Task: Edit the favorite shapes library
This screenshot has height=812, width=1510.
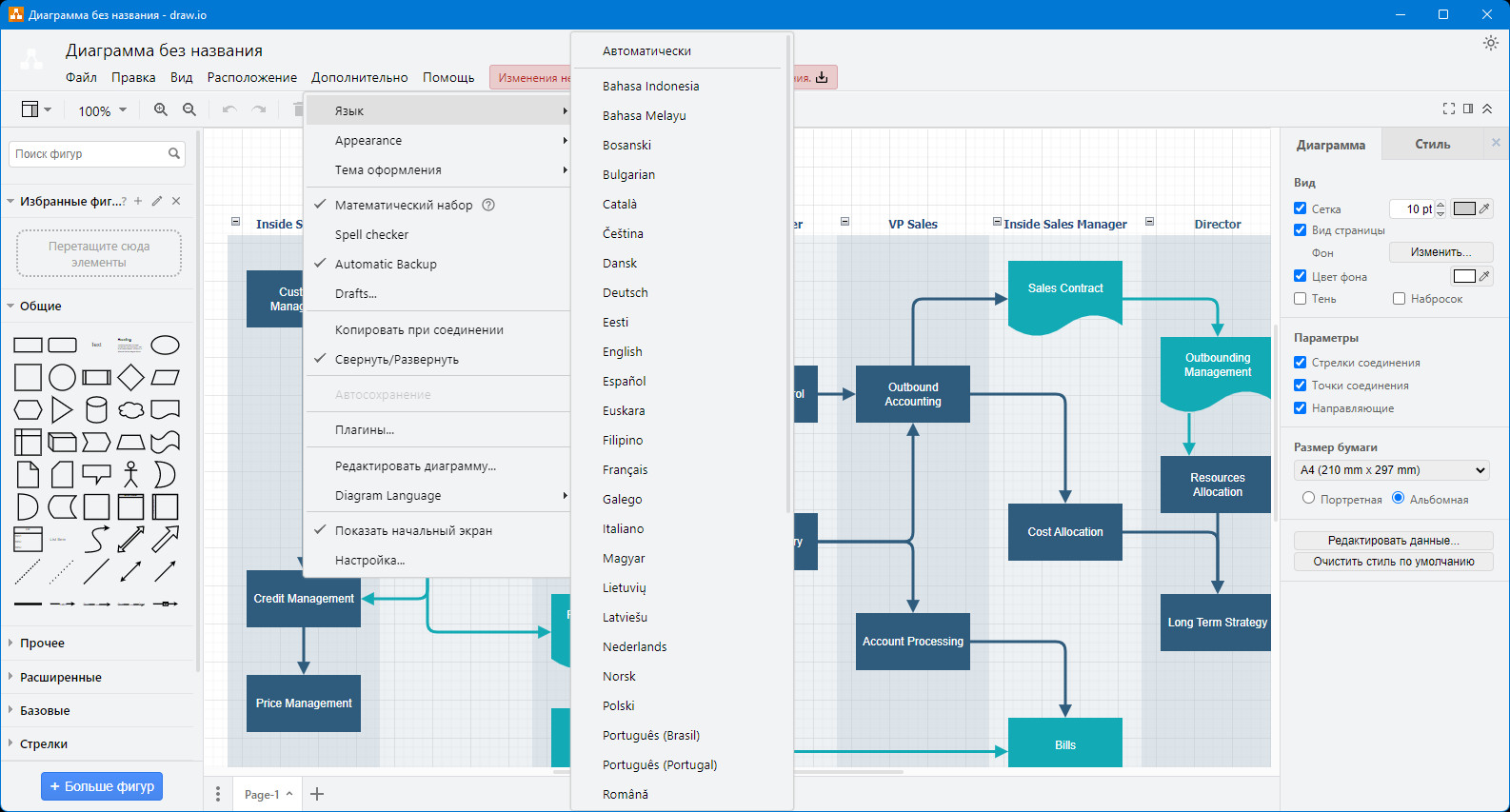Action: (157, 201)
